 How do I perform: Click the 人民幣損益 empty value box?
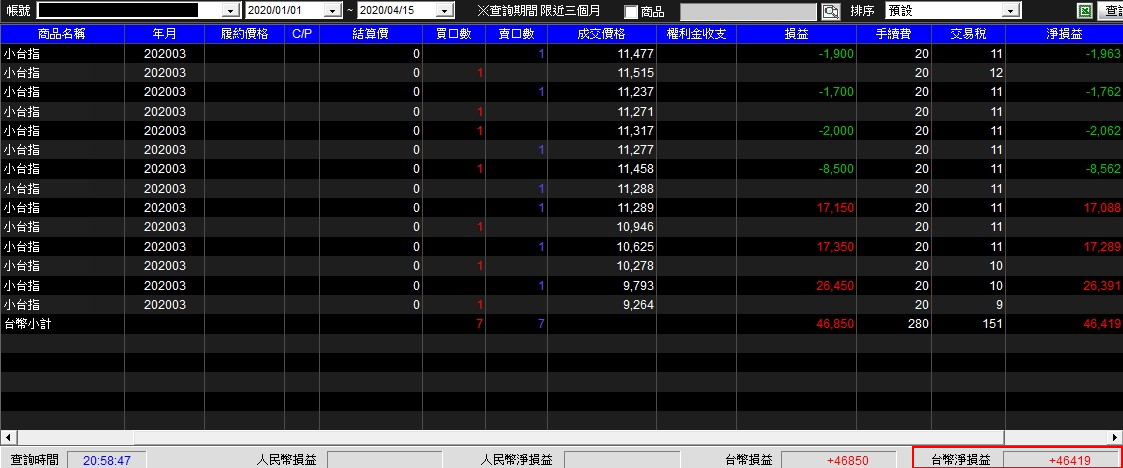click(x=385, y=460)
